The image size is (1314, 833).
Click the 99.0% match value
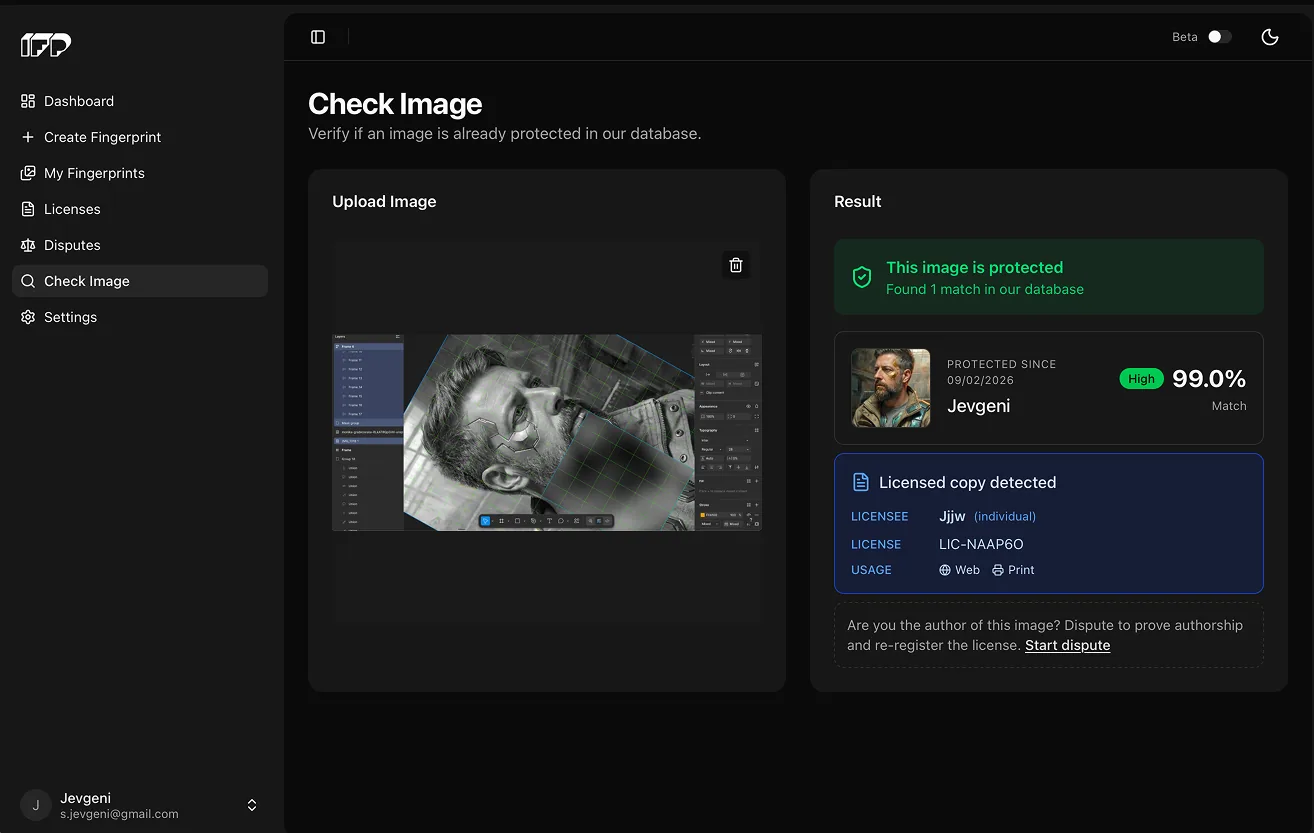pos(1209,379)
